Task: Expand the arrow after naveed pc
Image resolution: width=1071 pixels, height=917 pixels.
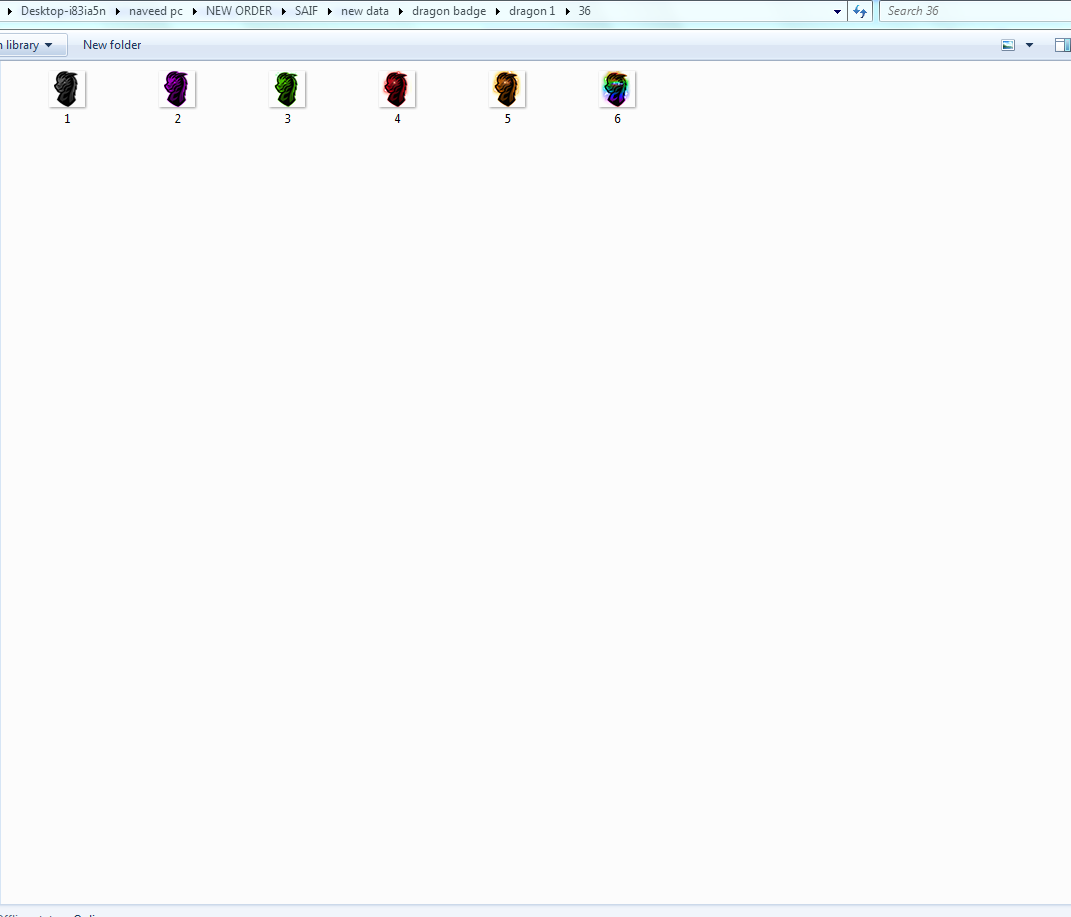Action: pyautogui.click(x=195, y=12)
